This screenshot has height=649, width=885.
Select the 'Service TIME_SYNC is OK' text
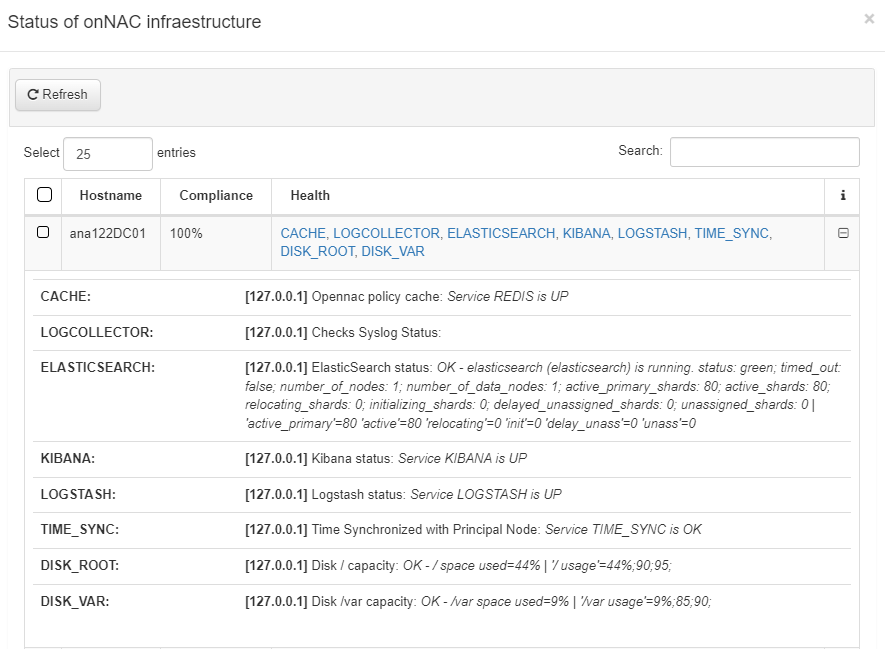623,529
